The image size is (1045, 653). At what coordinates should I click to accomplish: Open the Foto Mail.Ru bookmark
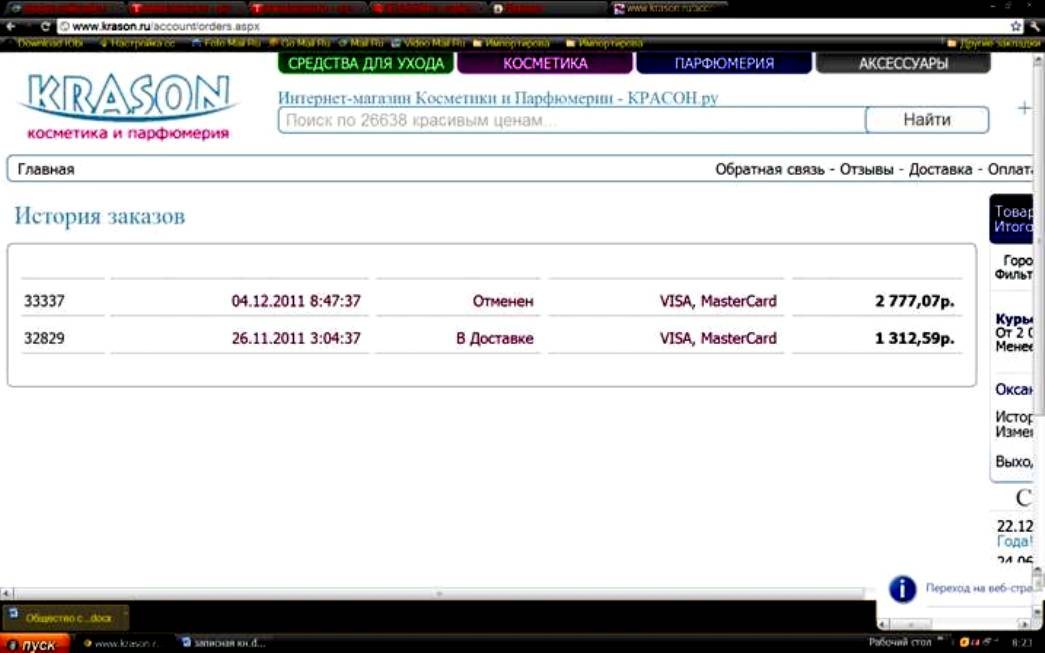227,43
